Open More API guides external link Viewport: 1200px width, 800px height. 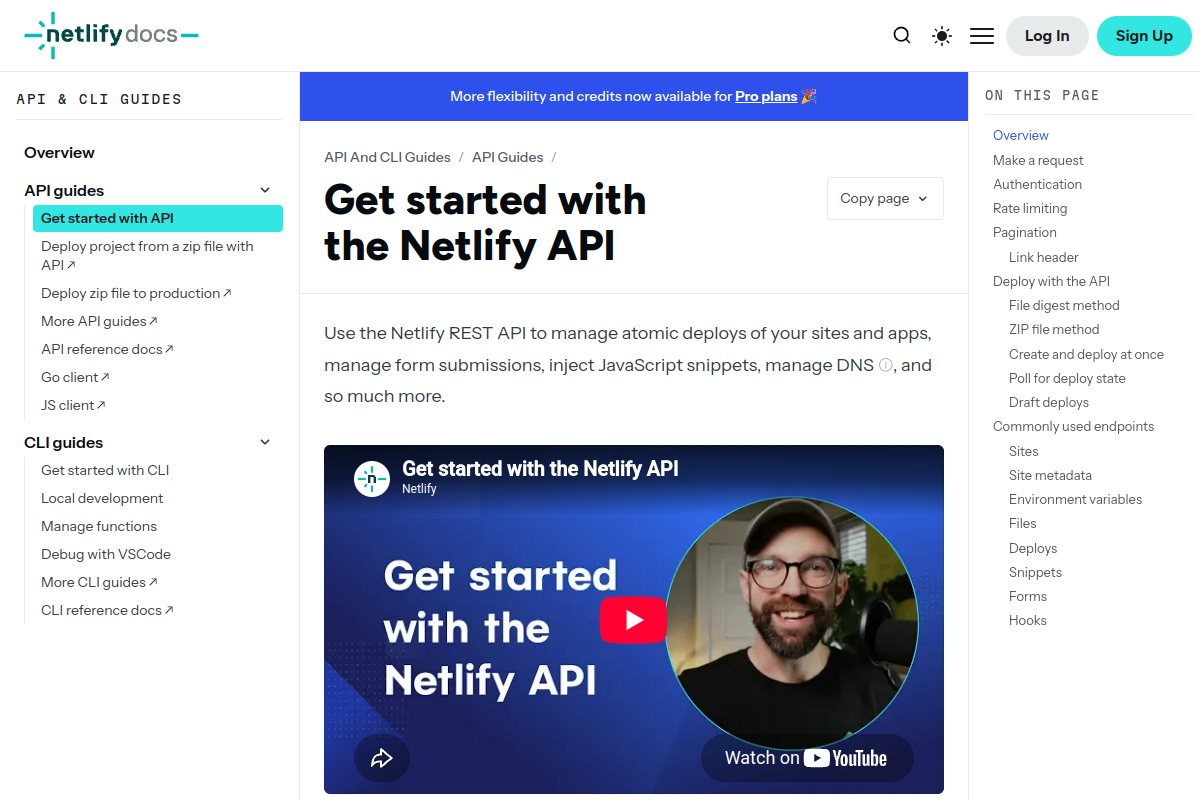point(99,321)
